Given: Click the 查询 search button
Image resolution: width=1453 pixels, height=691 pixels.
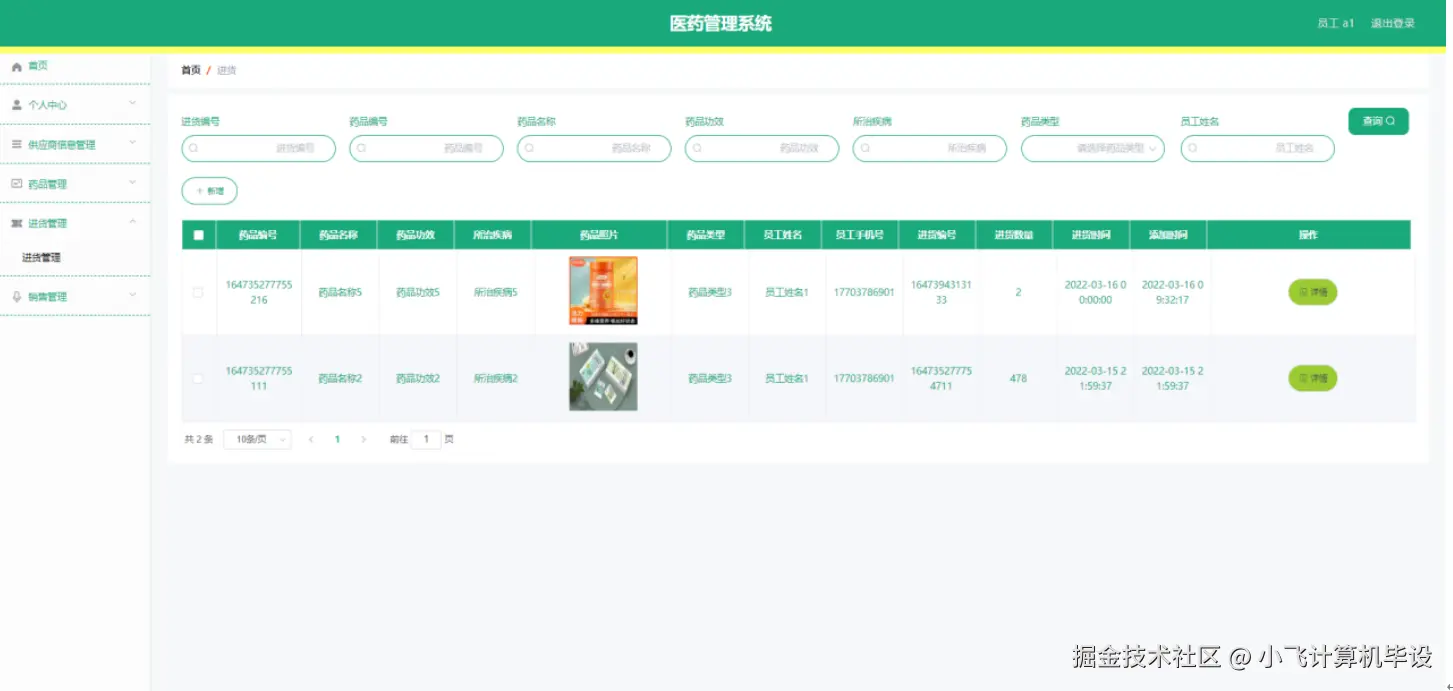Looking at the screenshot, I should (1378, 121).
